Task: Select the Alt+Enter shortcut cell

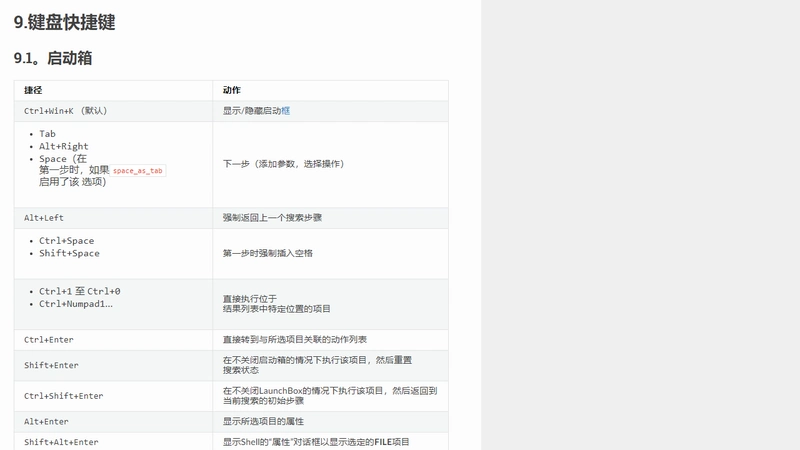Action: coord(113,422)
